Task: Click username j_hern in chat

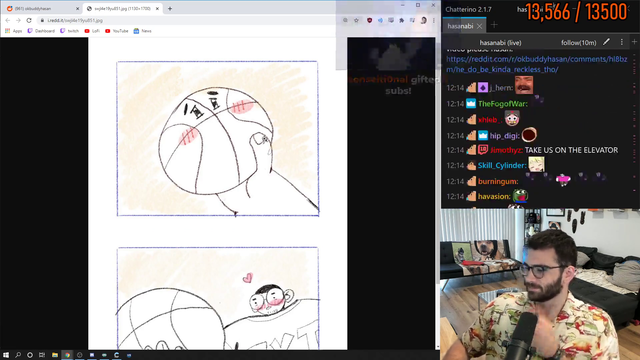Action: click(501, 88)
